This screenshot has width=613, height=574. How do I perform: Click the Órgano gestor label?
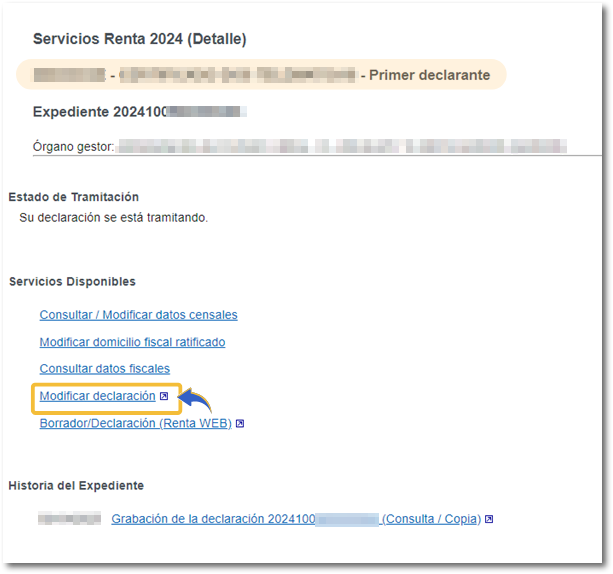pos(74,147)
